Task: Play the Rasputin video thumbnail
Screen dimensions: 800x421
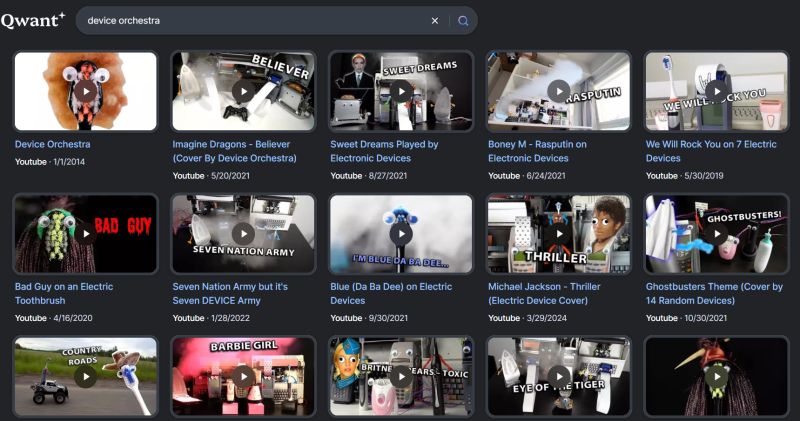Action: point(559,91)
